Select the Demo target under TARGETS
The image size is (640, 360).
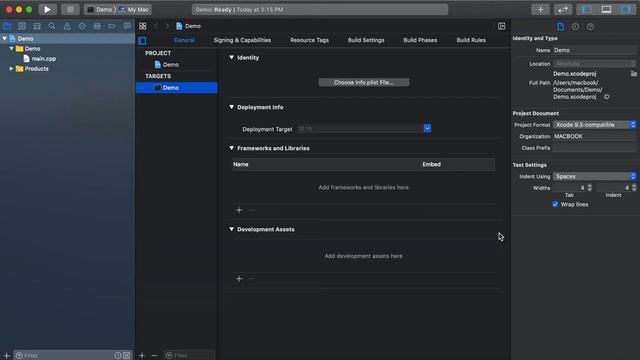point(176,88)
